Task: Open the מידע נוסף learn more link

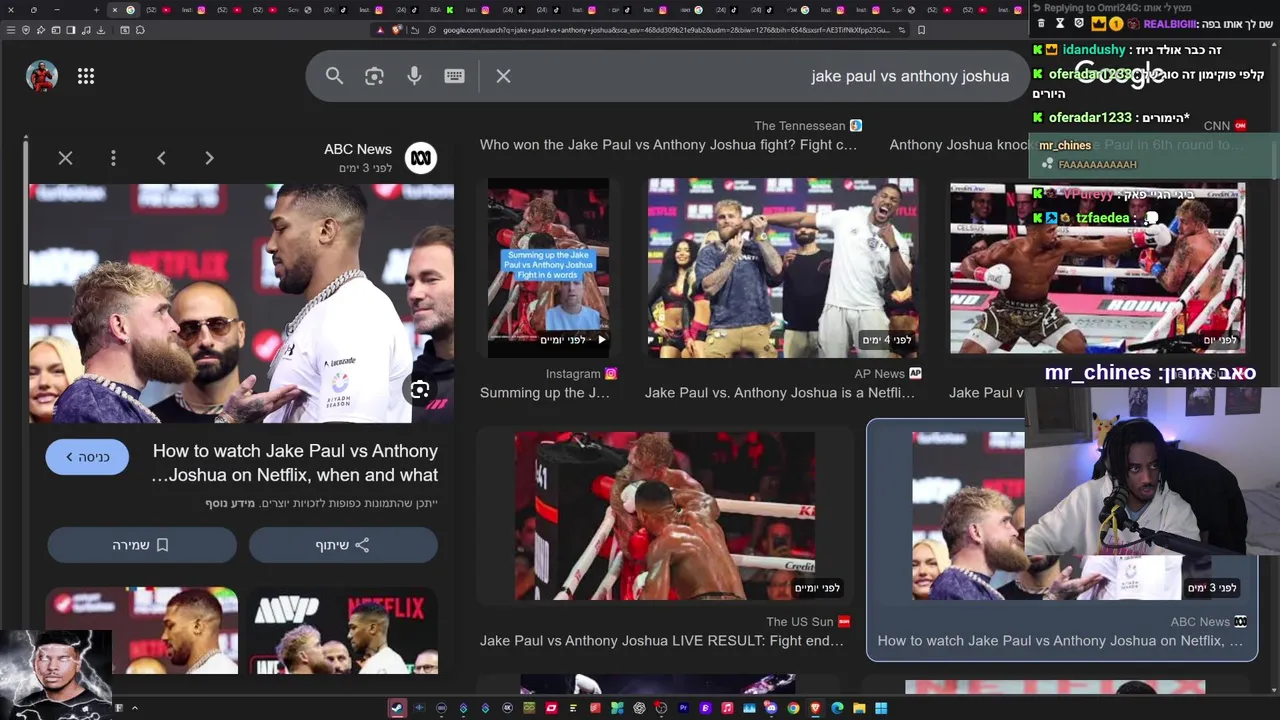Action: coord(230,503)
